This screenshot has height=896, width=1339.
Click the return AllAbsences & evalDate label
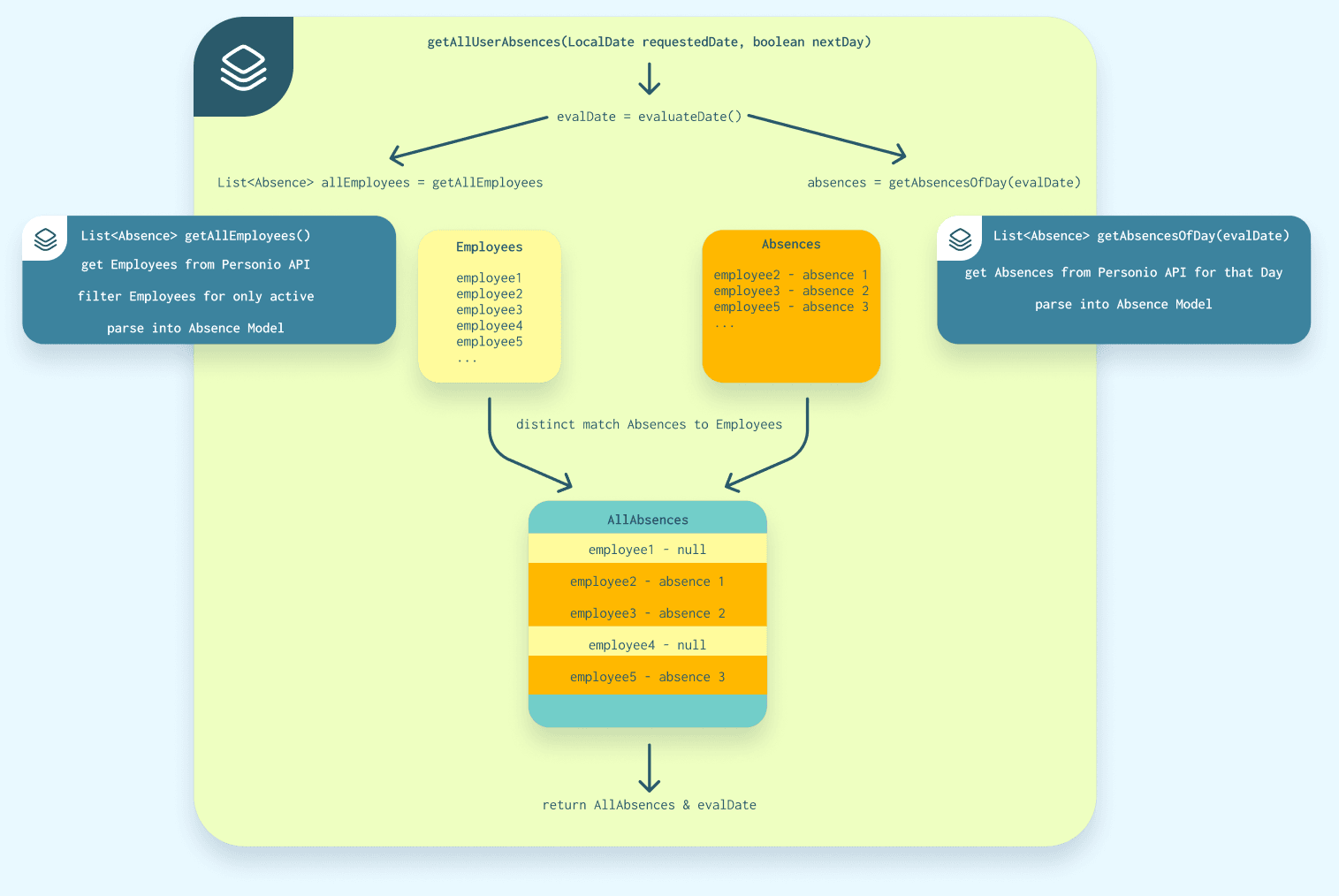(x=649, y=804)
